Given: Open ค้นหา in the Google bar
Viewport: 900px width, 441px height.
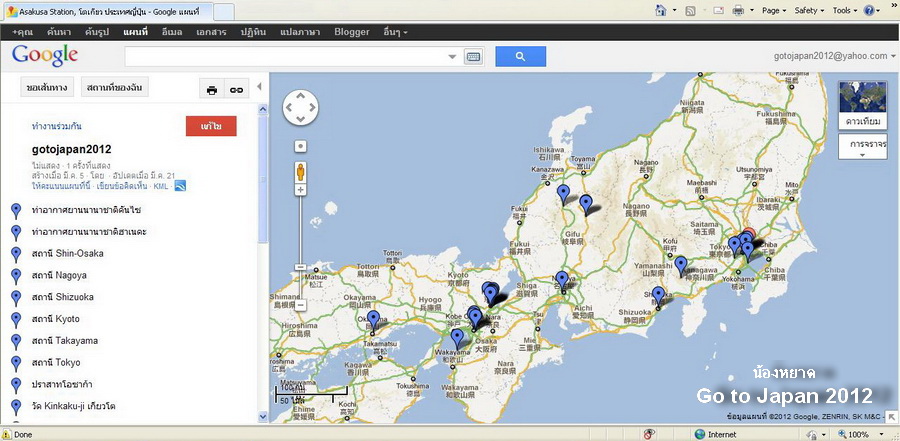Looking at the screenshot, I should point(59,32).
